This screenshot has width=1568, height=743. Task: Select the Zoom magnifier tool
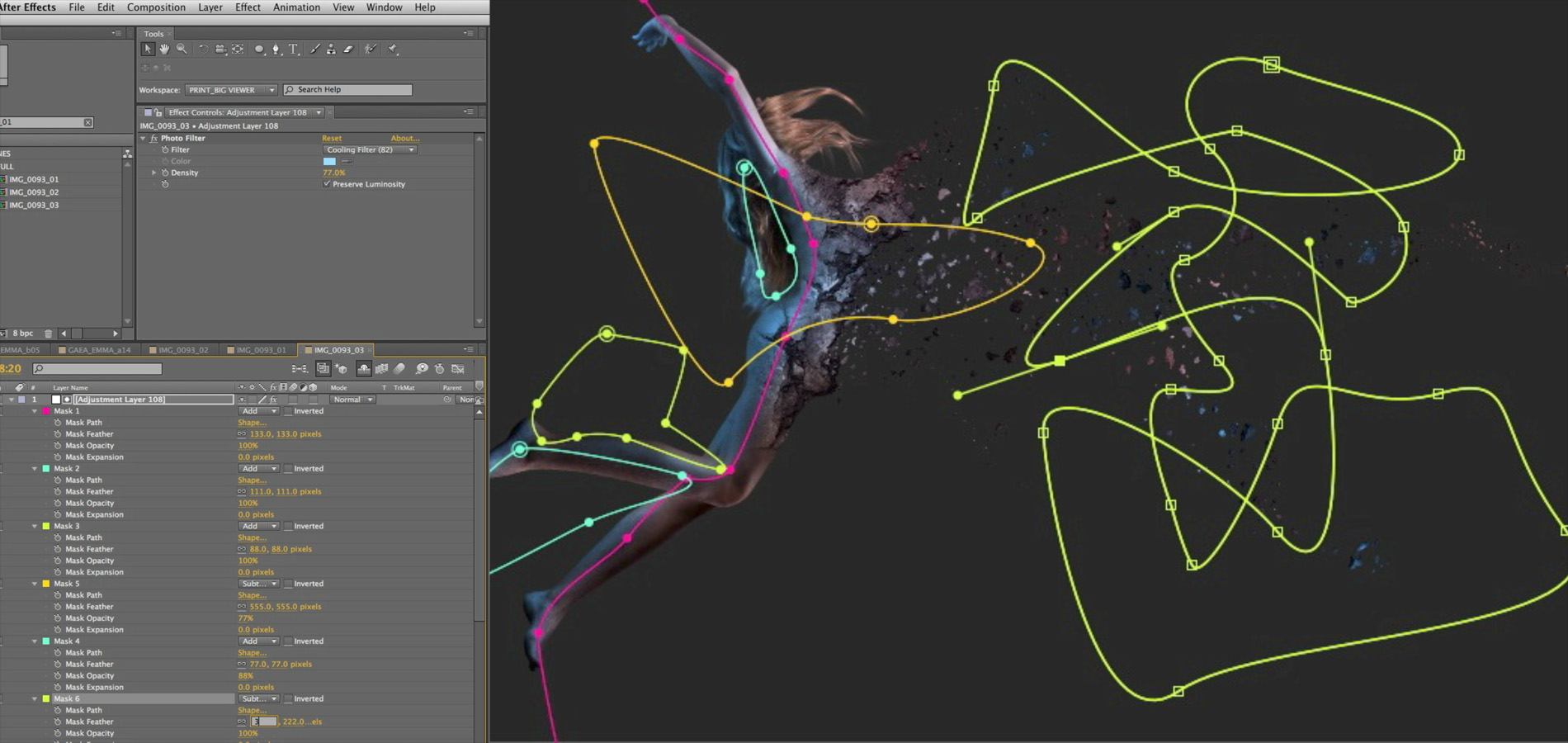tap(182, 49)
